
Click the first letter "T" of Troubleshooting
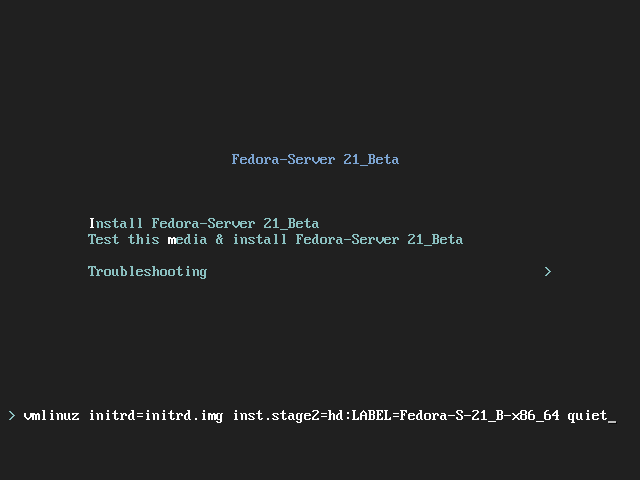point(92,271)
